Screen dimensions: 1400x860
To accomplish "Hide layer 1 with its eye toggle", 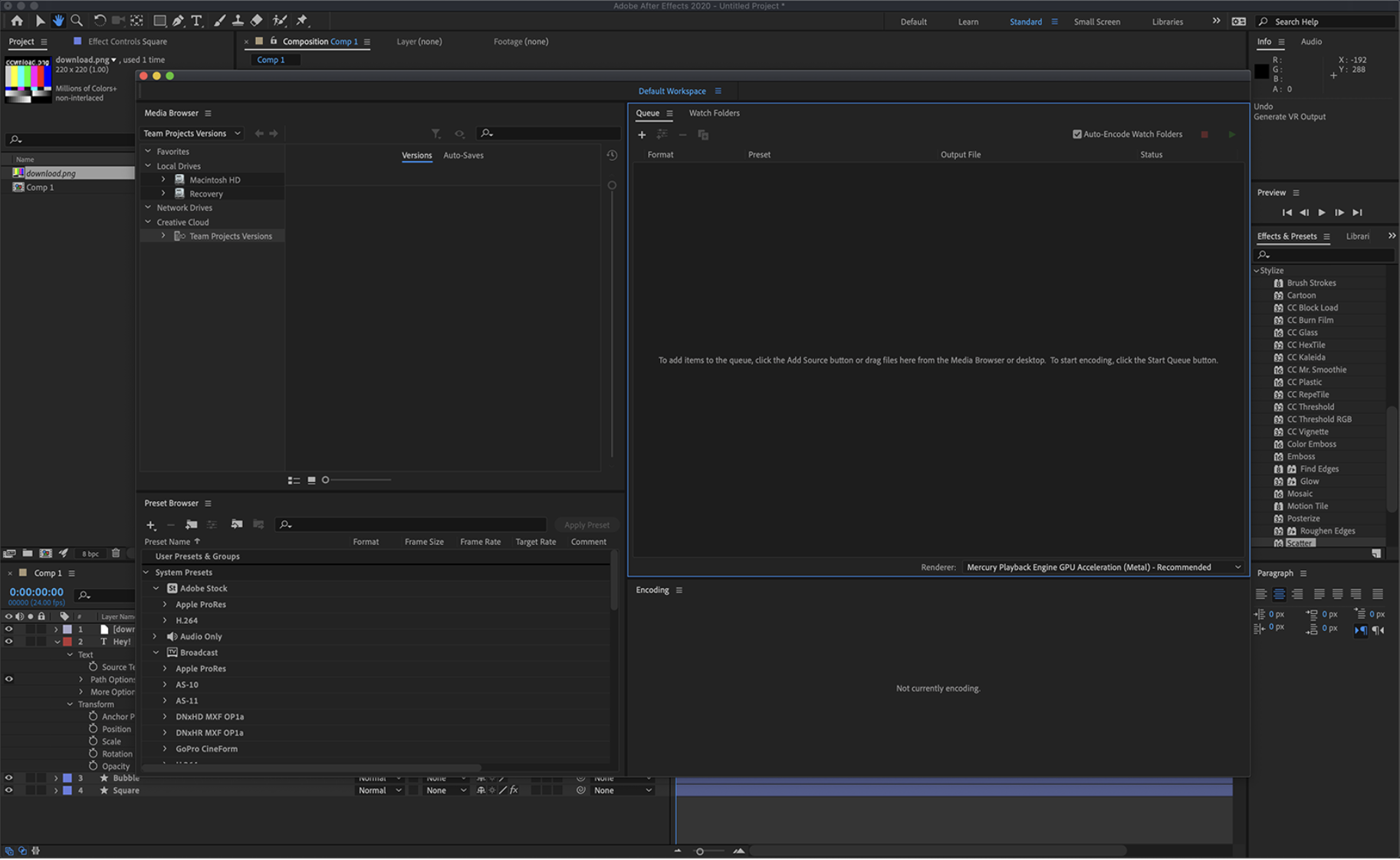I will click(x=9, y=629).
